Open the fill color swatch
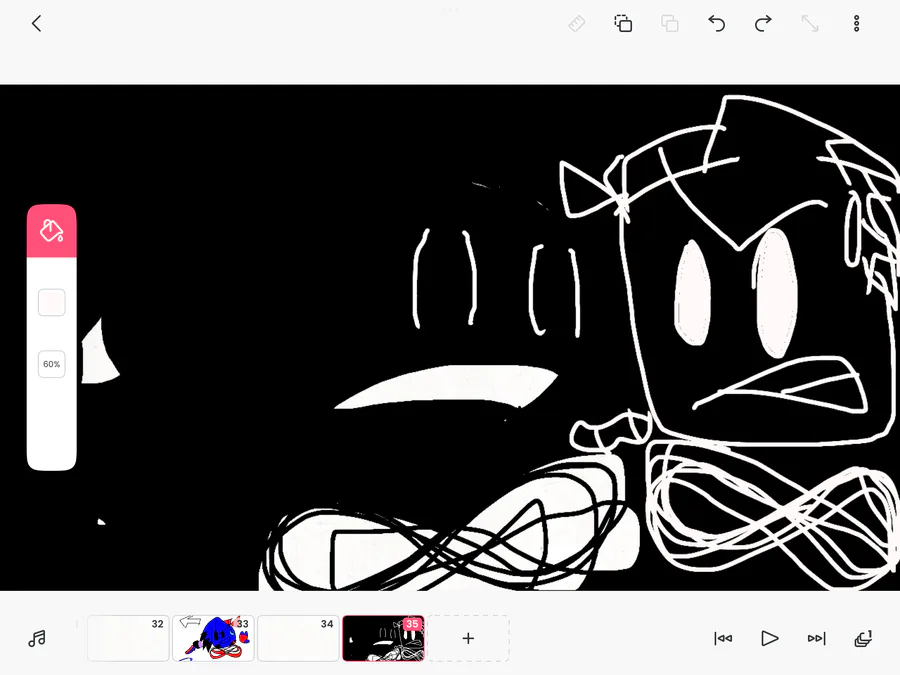Viewport: 900px width, 675px height. coord(52,302)
